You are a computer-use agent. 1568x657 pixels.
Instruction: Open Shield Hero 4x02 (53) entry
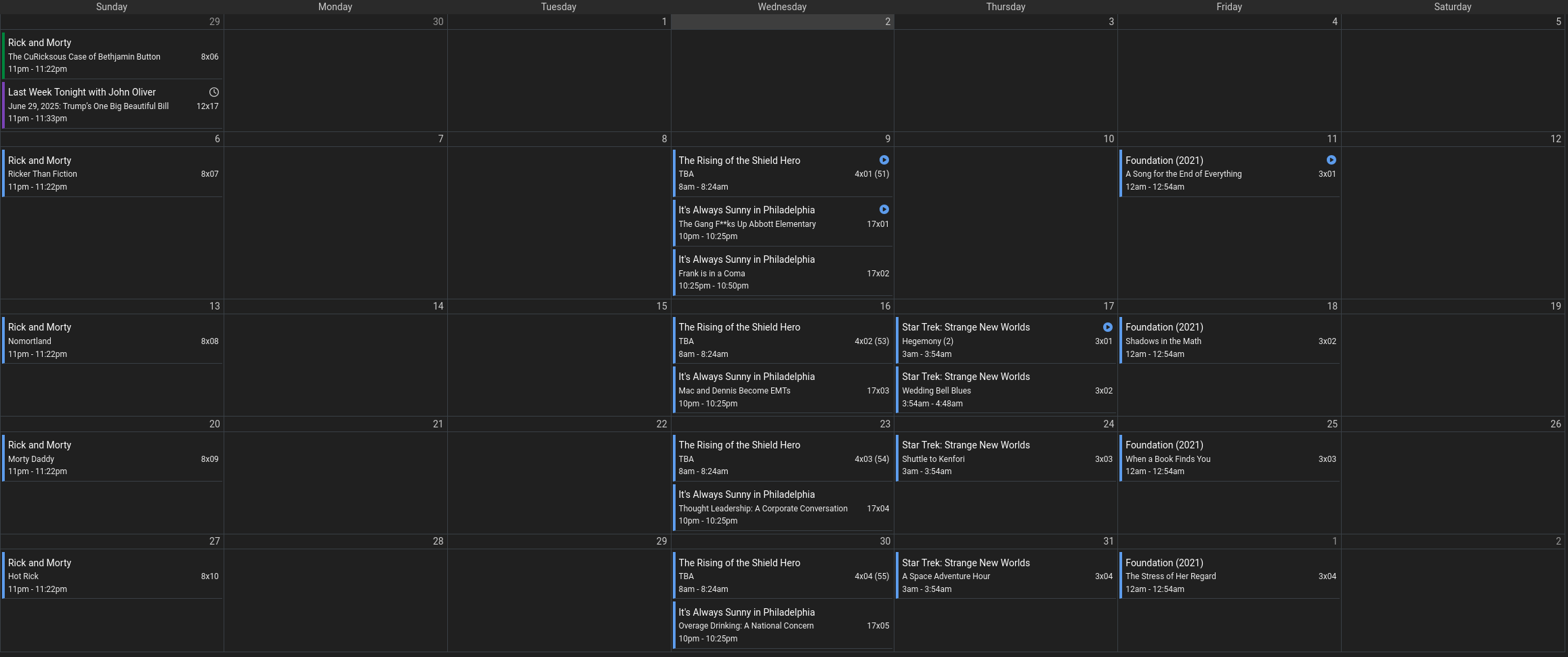point(783,340)
